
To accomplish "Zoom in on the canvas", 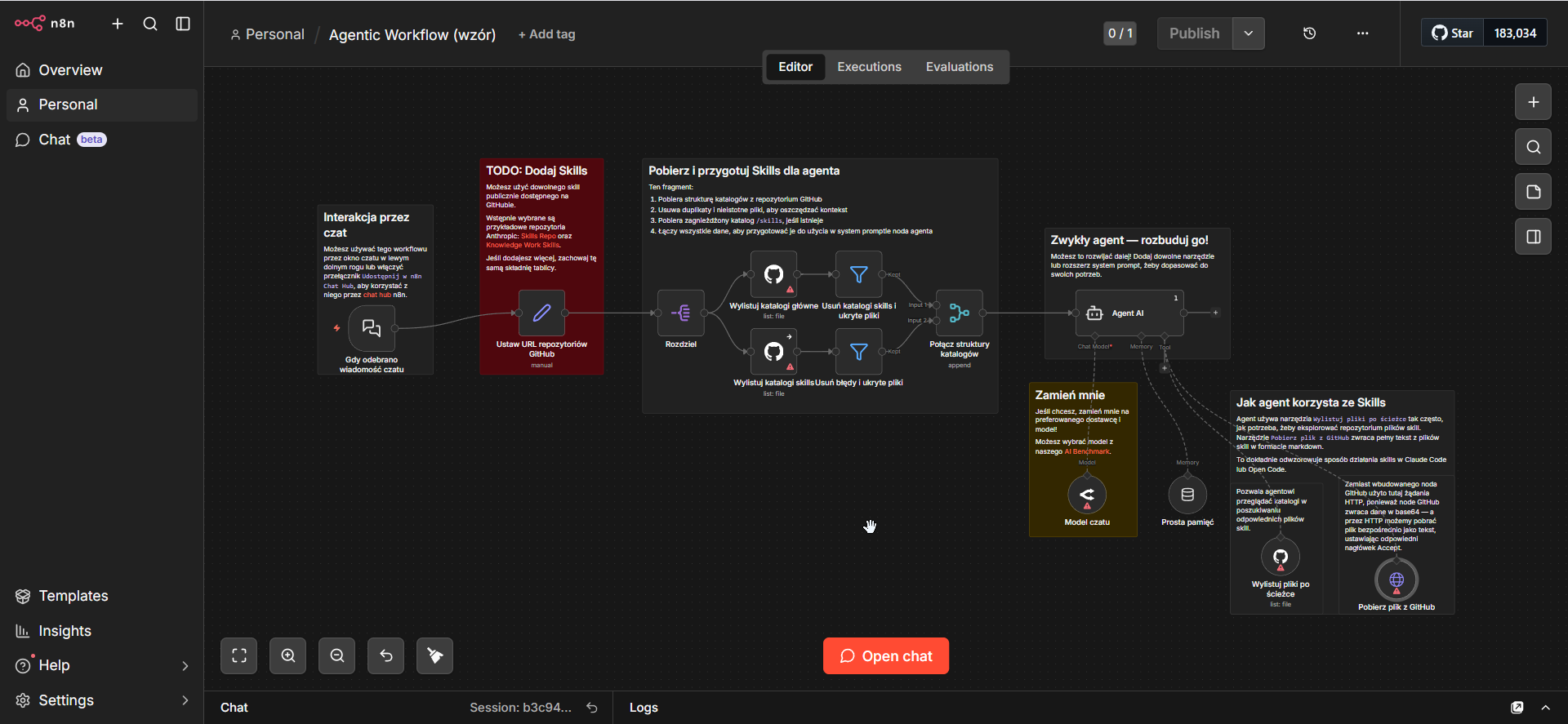I will click(288, 655).
